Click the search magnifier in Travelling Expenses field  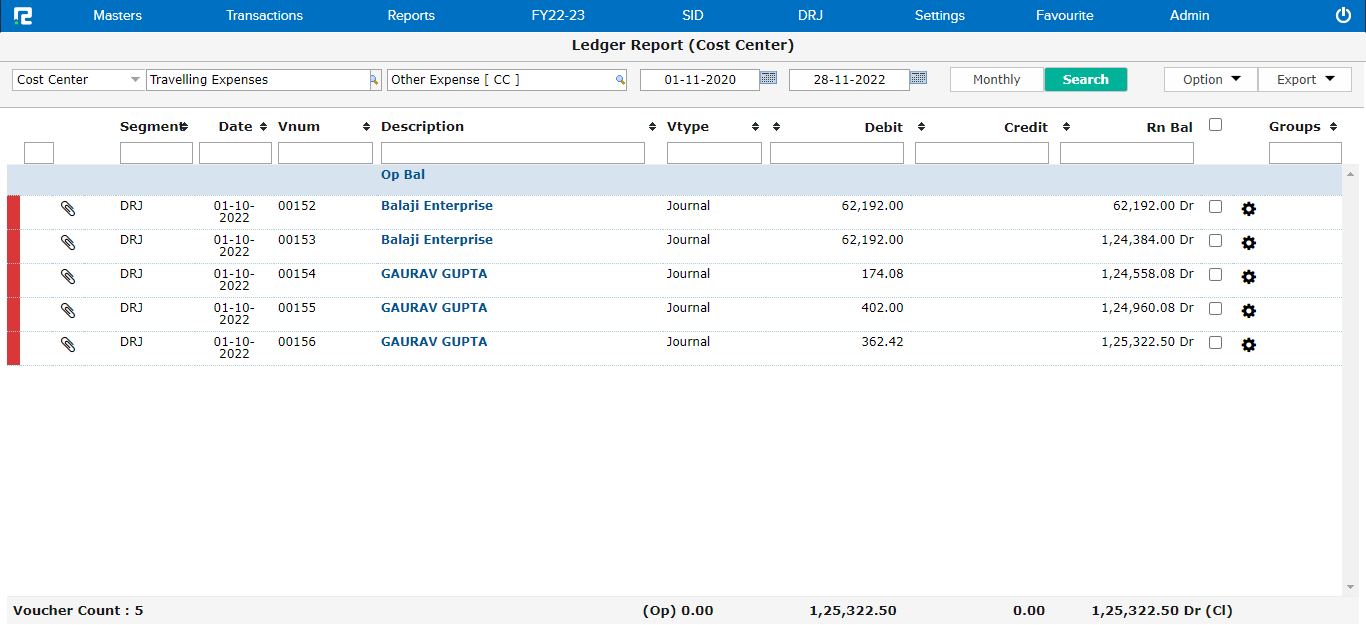375,80
